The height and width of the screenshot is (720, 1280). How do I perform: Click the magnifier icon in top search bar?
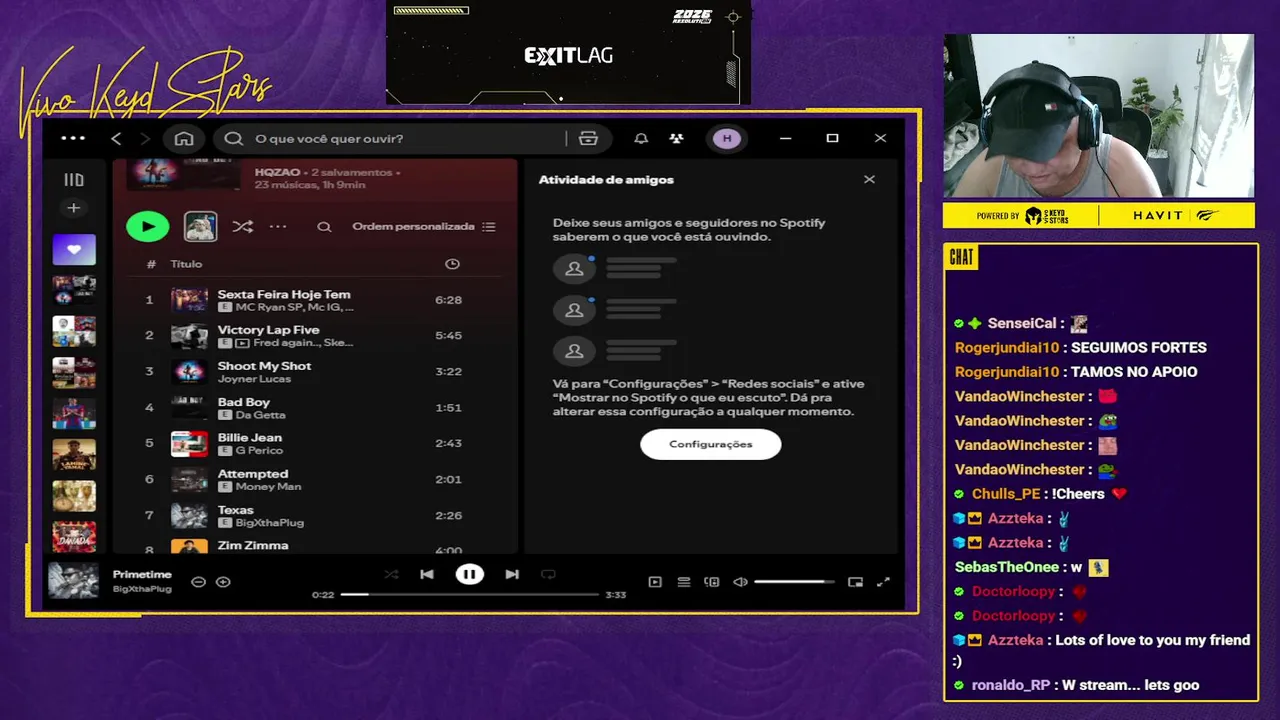point(233,138)
